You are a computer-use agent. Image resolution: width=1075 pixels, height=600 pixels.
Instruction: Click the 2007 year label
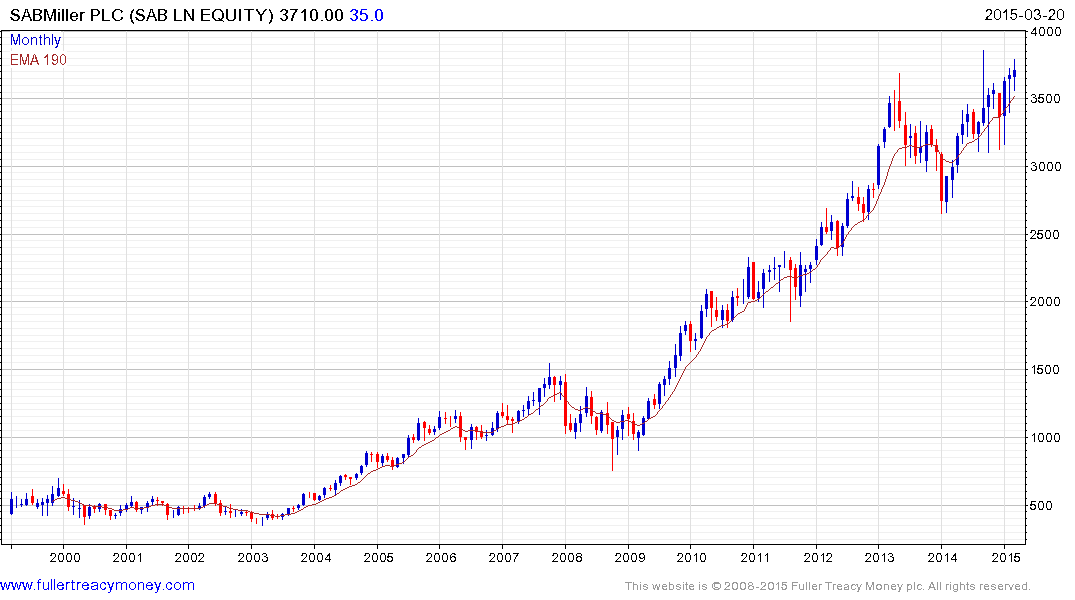504,557
